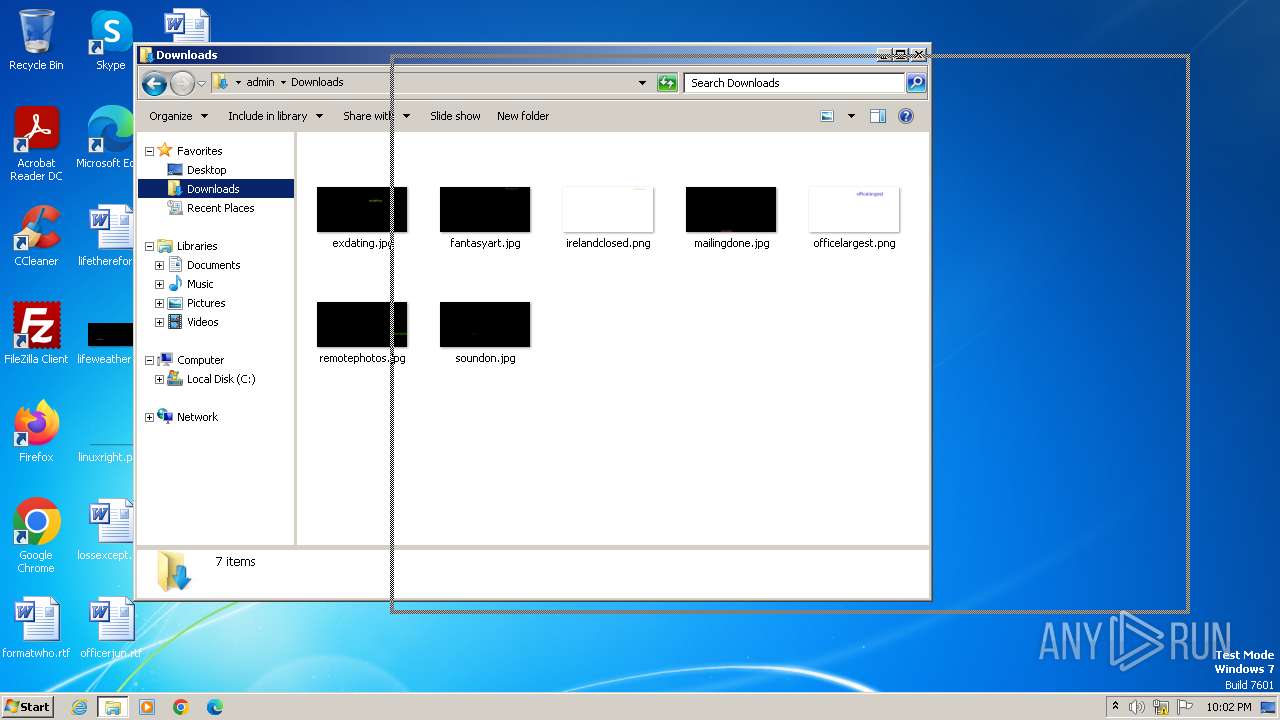This screenshot has width=1280, height=720.
Task: Open Microsoft Edge from the taskbar
Action: pyautogui.click(x=214, y=707)
